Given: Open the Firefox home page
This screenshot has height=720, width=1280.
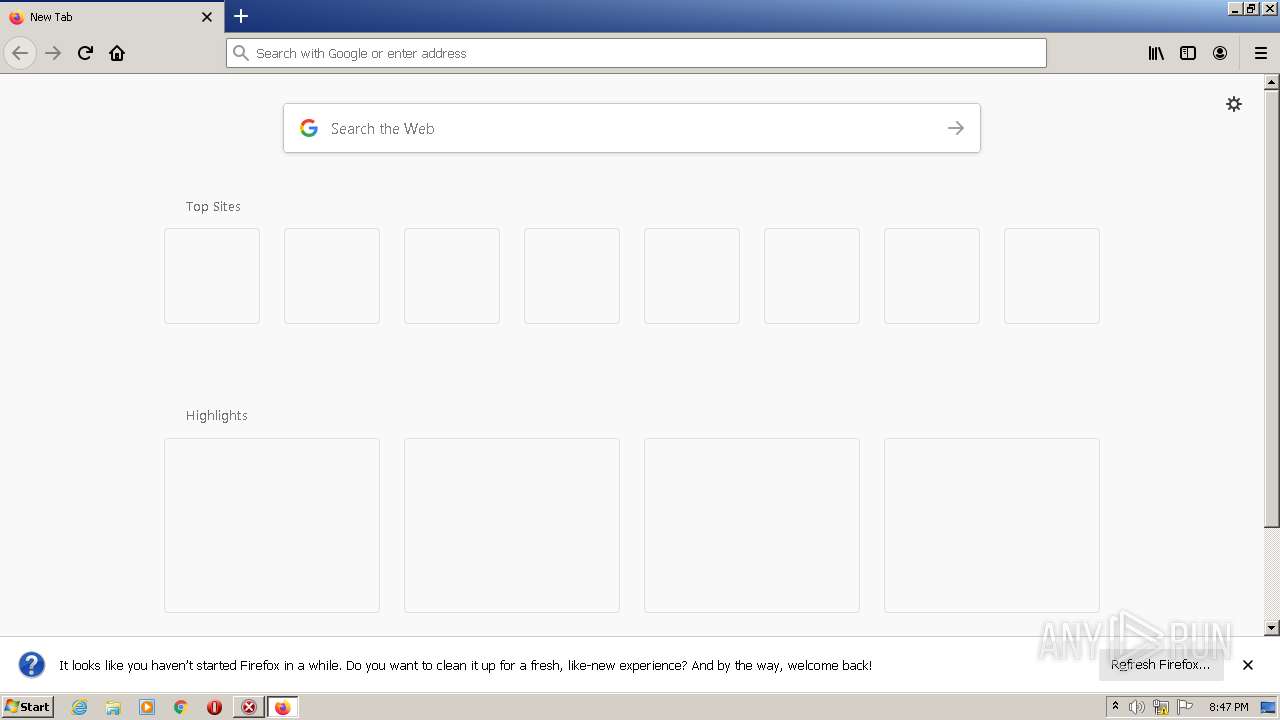Looking at the screenshot, I should (x=117, y=53).
